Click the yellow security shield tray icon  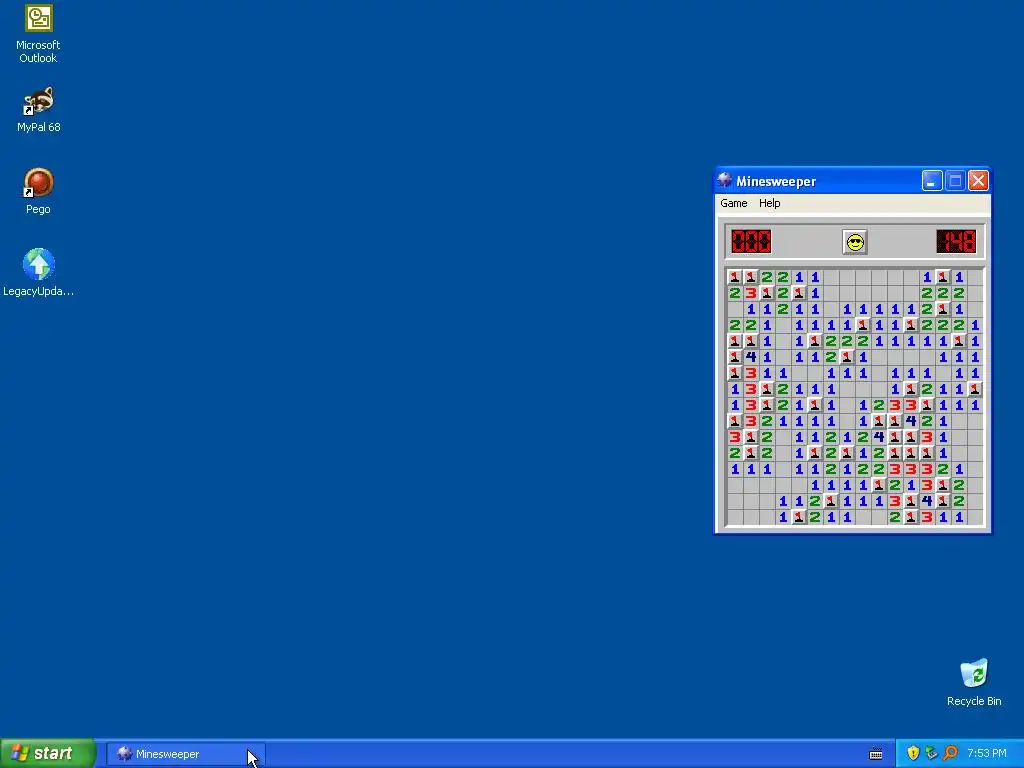(913, 753)
